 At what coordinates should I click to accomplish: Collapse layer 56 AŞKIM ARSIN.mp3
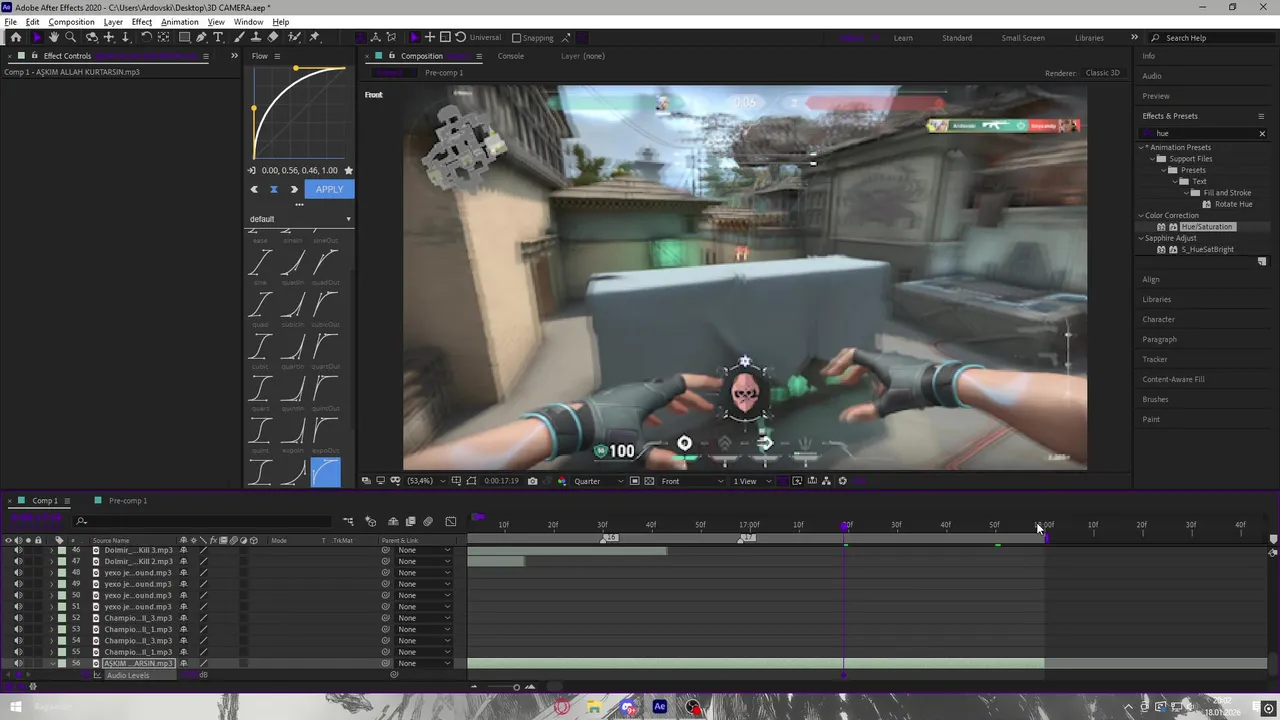[x=52, y=663]
